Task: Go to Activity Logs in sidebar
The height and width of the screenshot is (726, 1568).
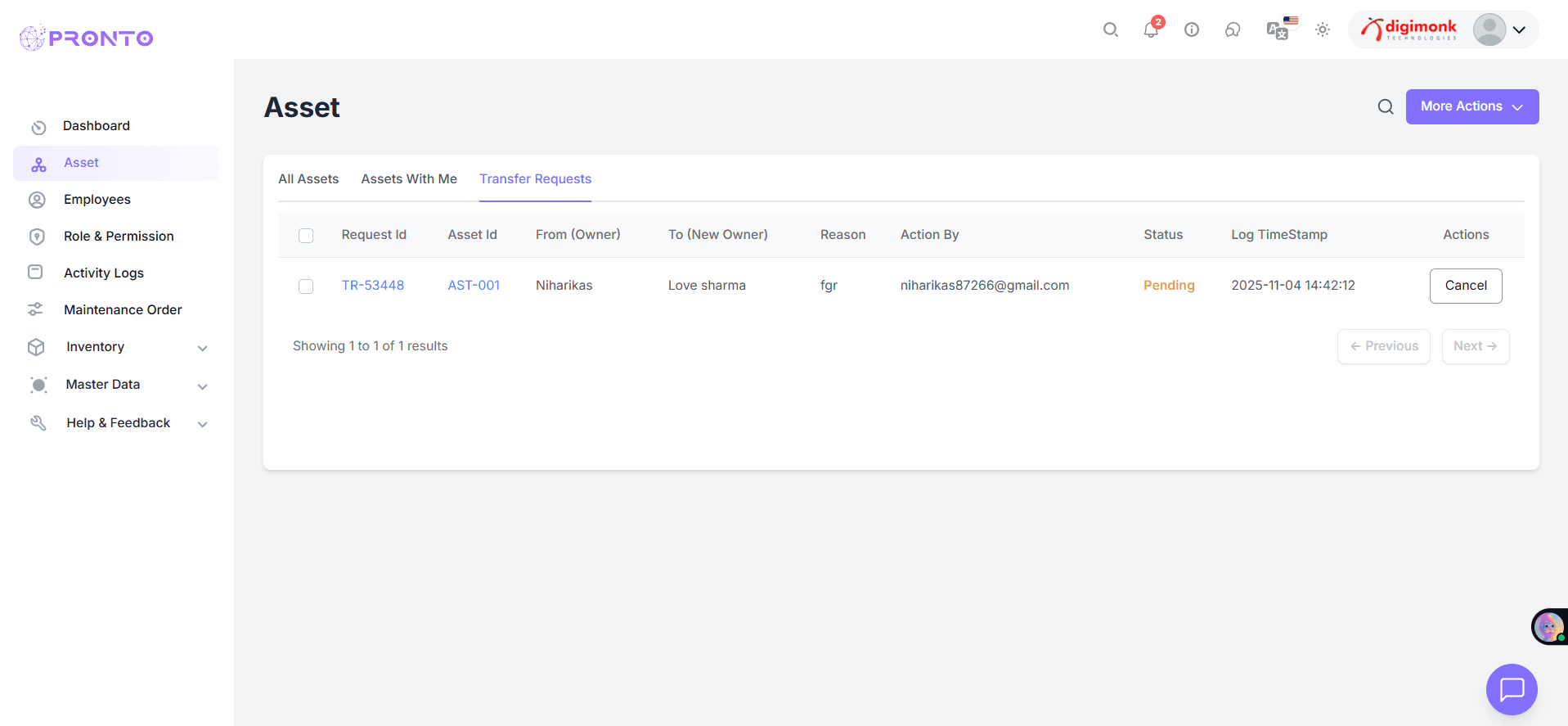Action: [104, 273]
